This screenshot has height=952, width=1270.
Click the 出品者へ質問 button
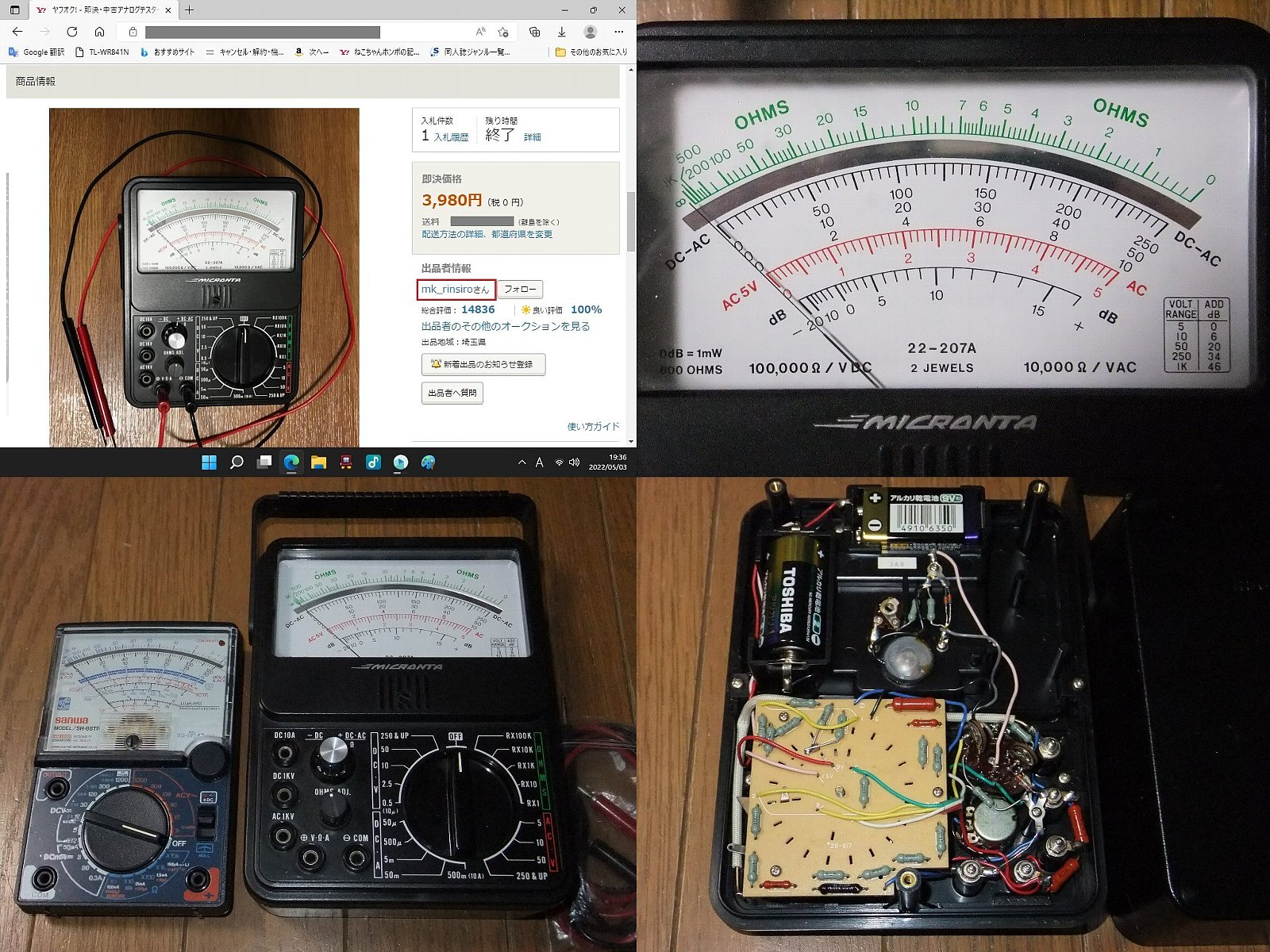tap(452, 393)
